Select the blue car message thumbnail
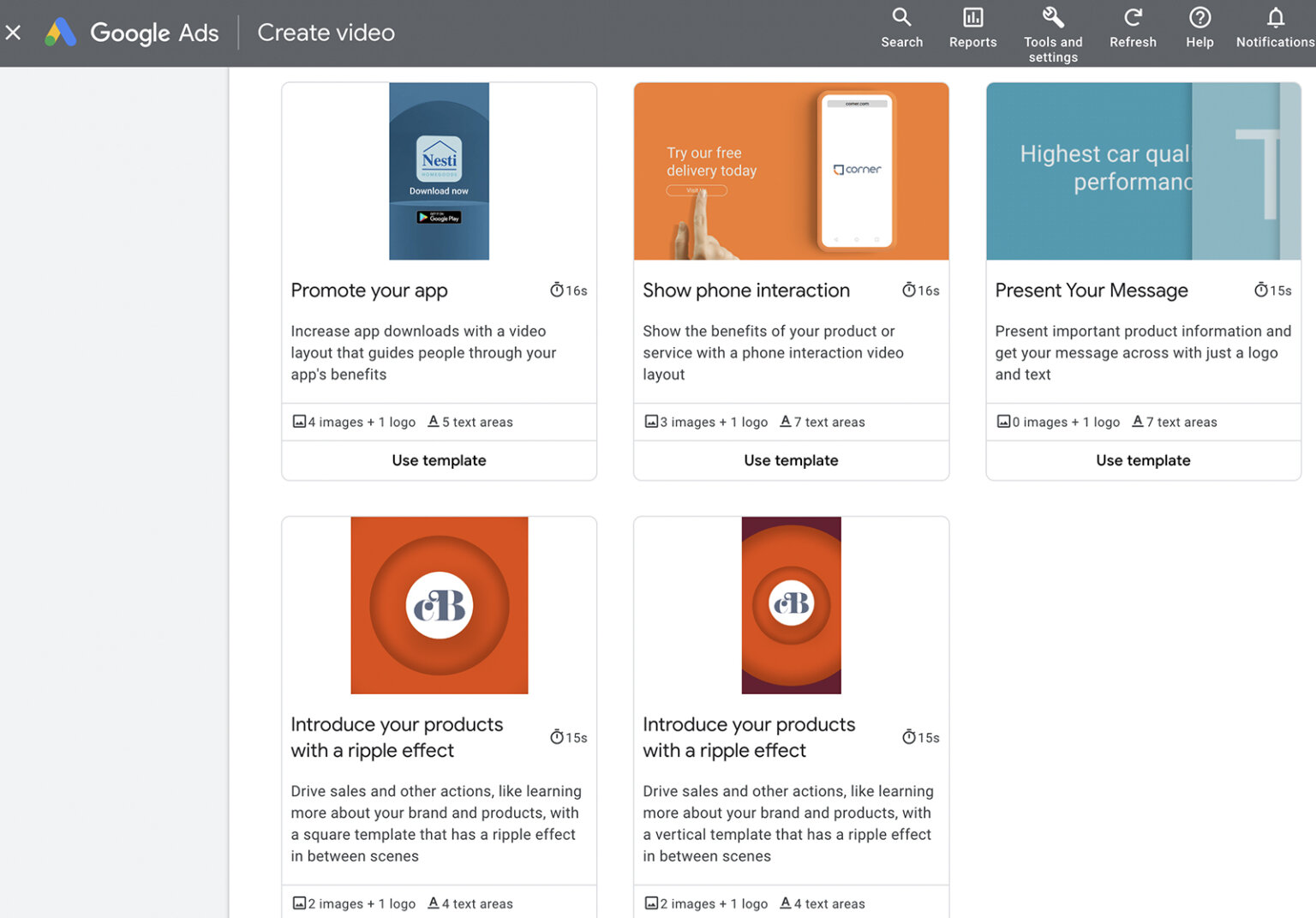This screenshot has width=1316, height=918. [x=1143, y=171]
